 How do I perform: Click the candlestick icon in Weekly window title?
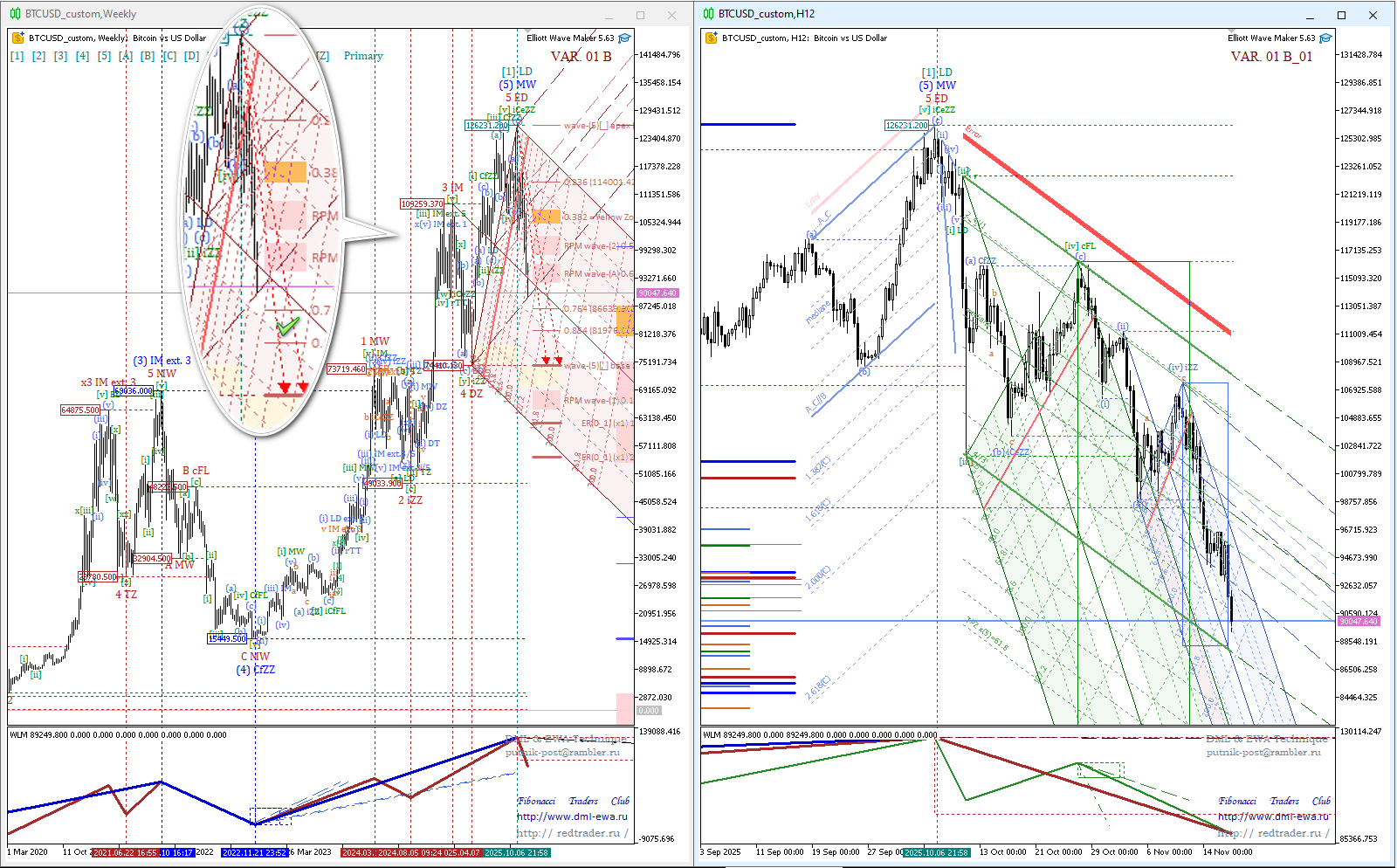pos(15,14)
